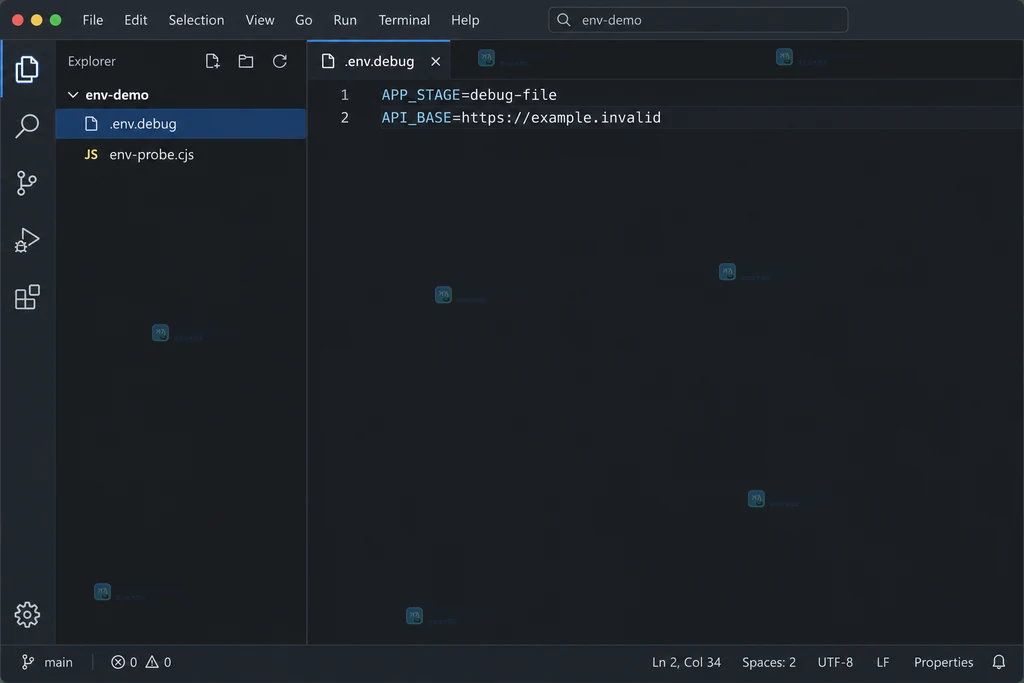This screenshot has height=683, width=1024.
Task: Open the Run and Debug view
Action: click(x=27, y=240)
